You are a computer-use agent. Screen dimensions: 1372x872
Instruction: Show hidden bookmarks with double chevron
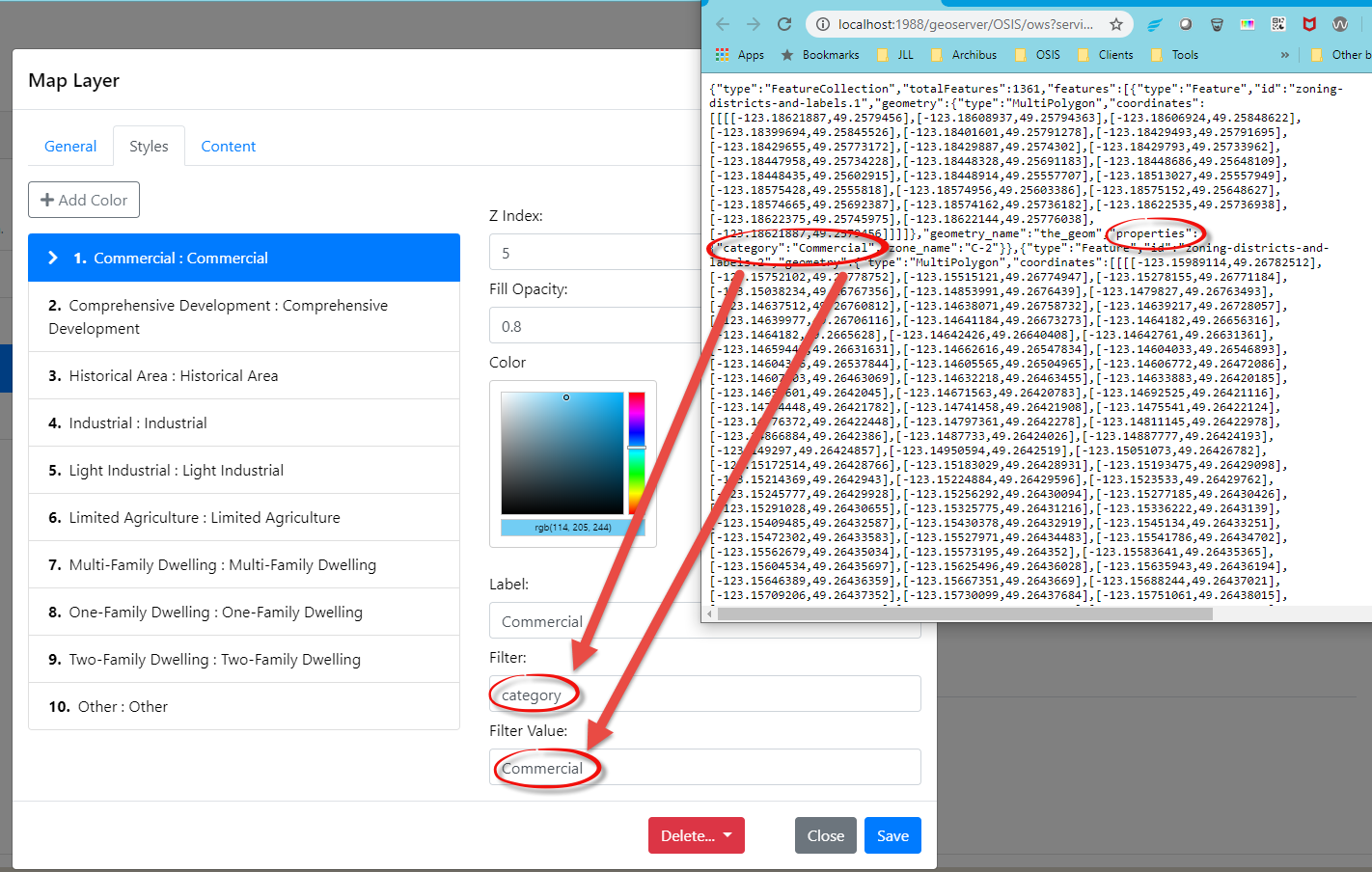tap(1284, 55)
